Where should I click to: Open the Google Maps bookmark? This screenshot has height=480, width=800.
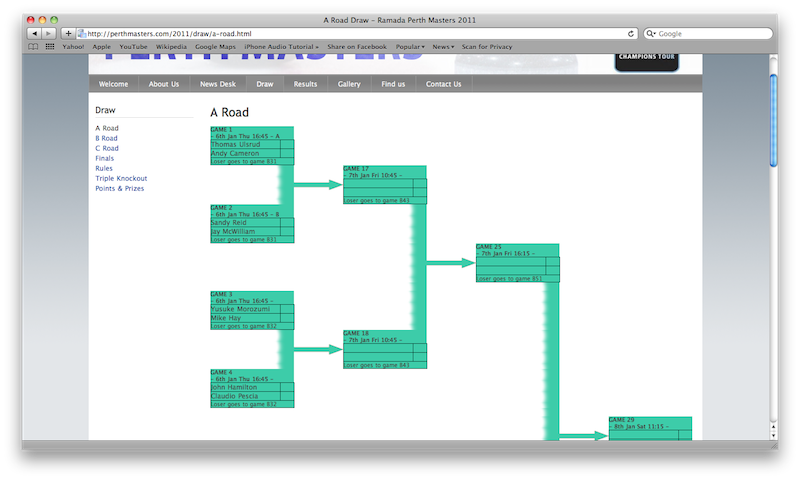[x=215, y=46]
